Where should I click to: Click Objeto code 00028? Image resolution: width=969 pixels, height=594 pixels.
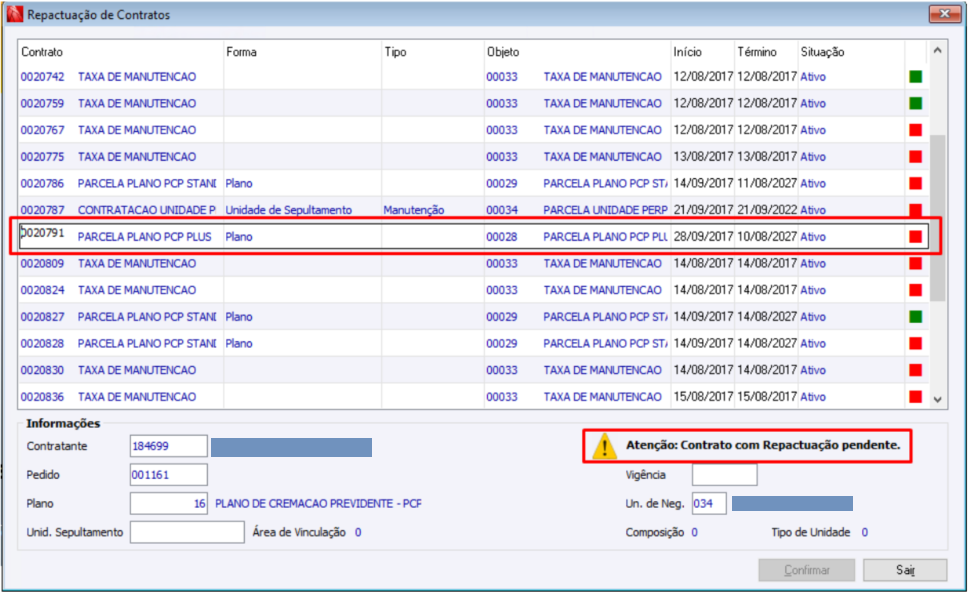502,237
